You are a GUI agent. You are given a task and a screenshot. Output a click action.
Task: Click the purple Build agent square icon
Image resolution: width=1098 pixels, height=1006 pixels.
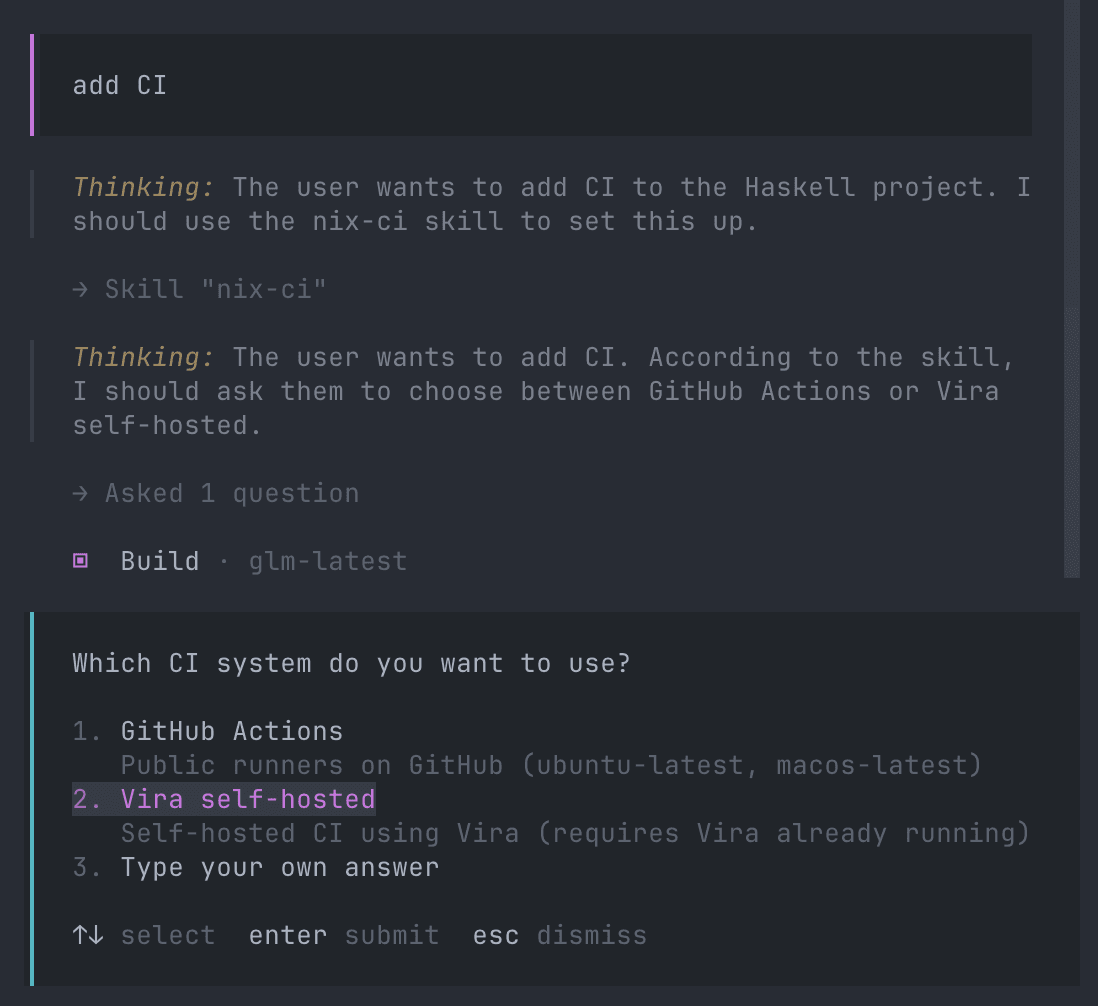click(81, 561)
